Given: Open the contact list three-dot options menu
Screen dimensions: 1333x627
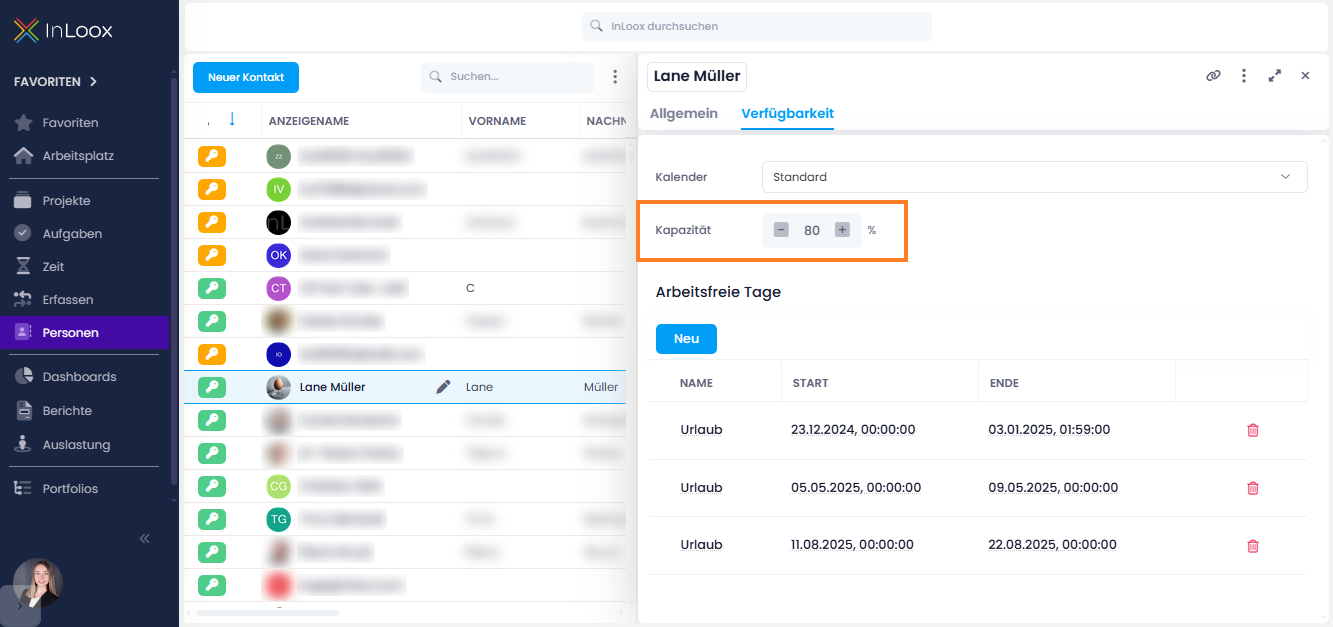Looking at the screenshot, I should (615, 77).
